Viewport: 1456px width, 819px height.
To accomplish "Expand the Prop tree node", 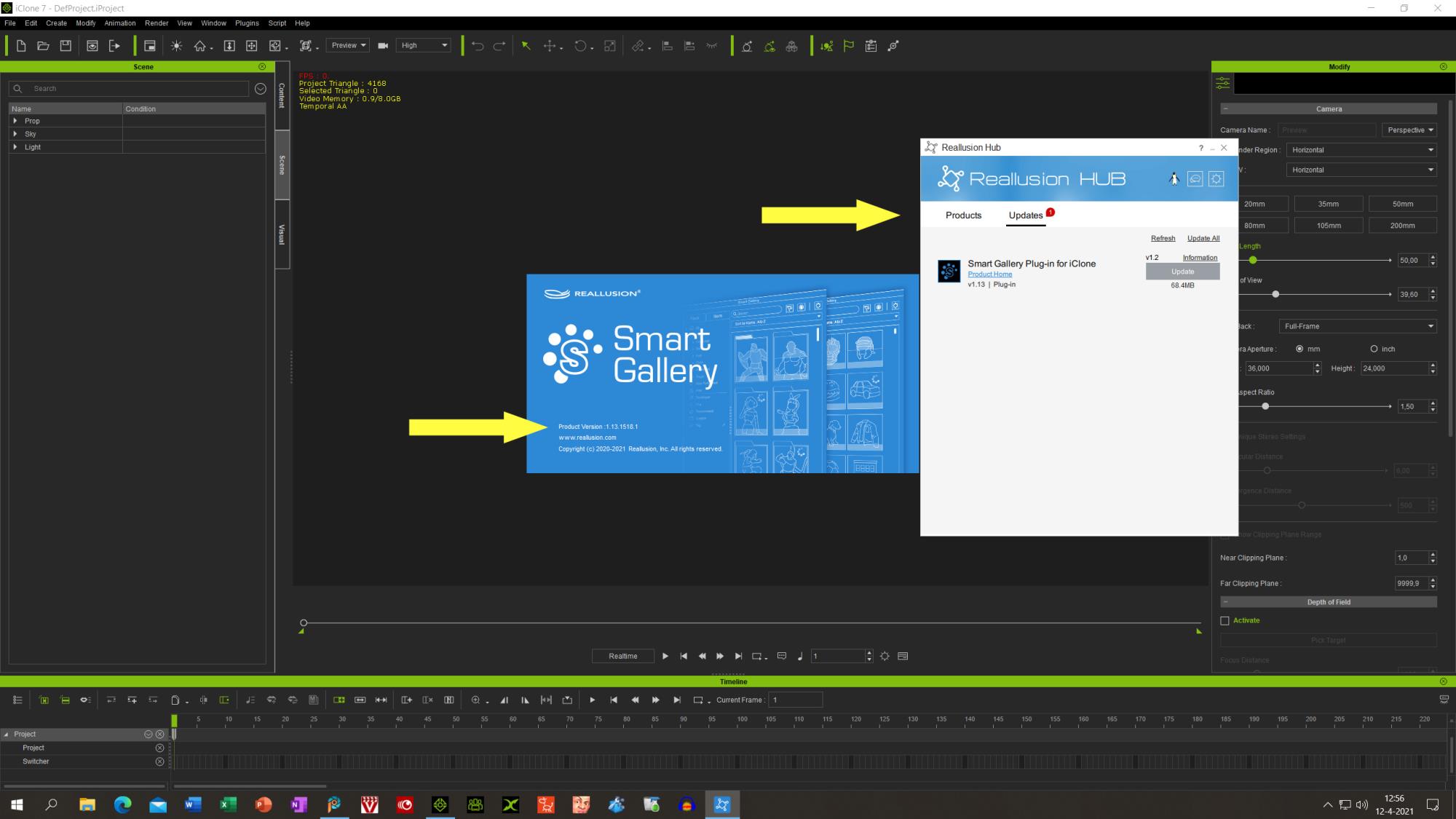I will point(15,121).
